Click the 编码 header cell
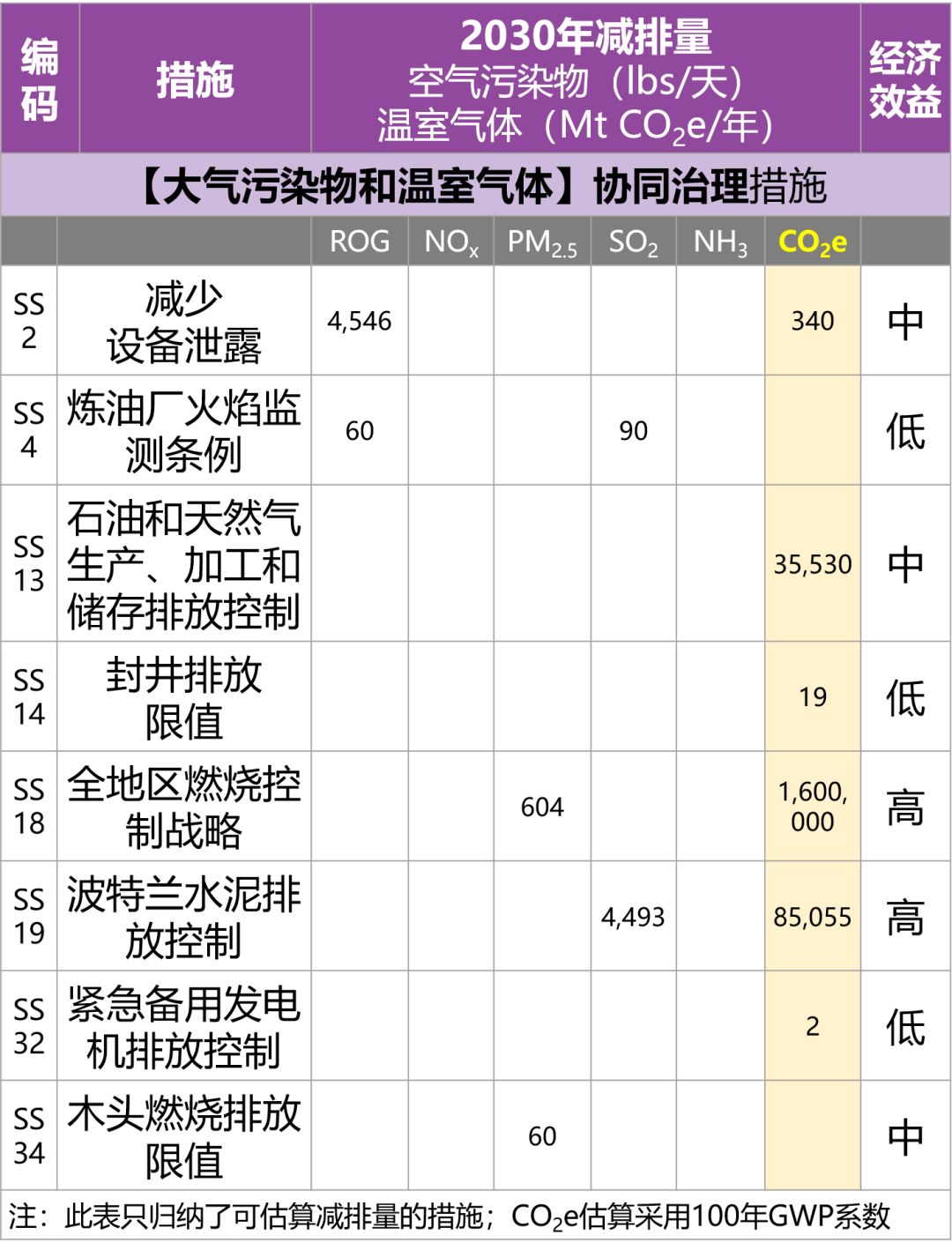This screenshot has height=1250, width=952. pyautogui.click(x=40, y=79)
